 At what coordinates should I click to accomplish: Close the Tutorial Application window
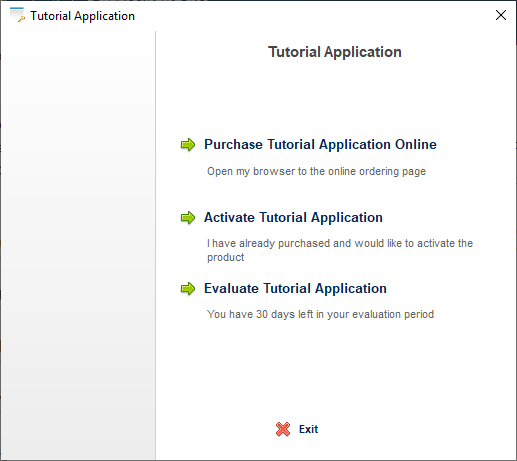pos(501,15)
